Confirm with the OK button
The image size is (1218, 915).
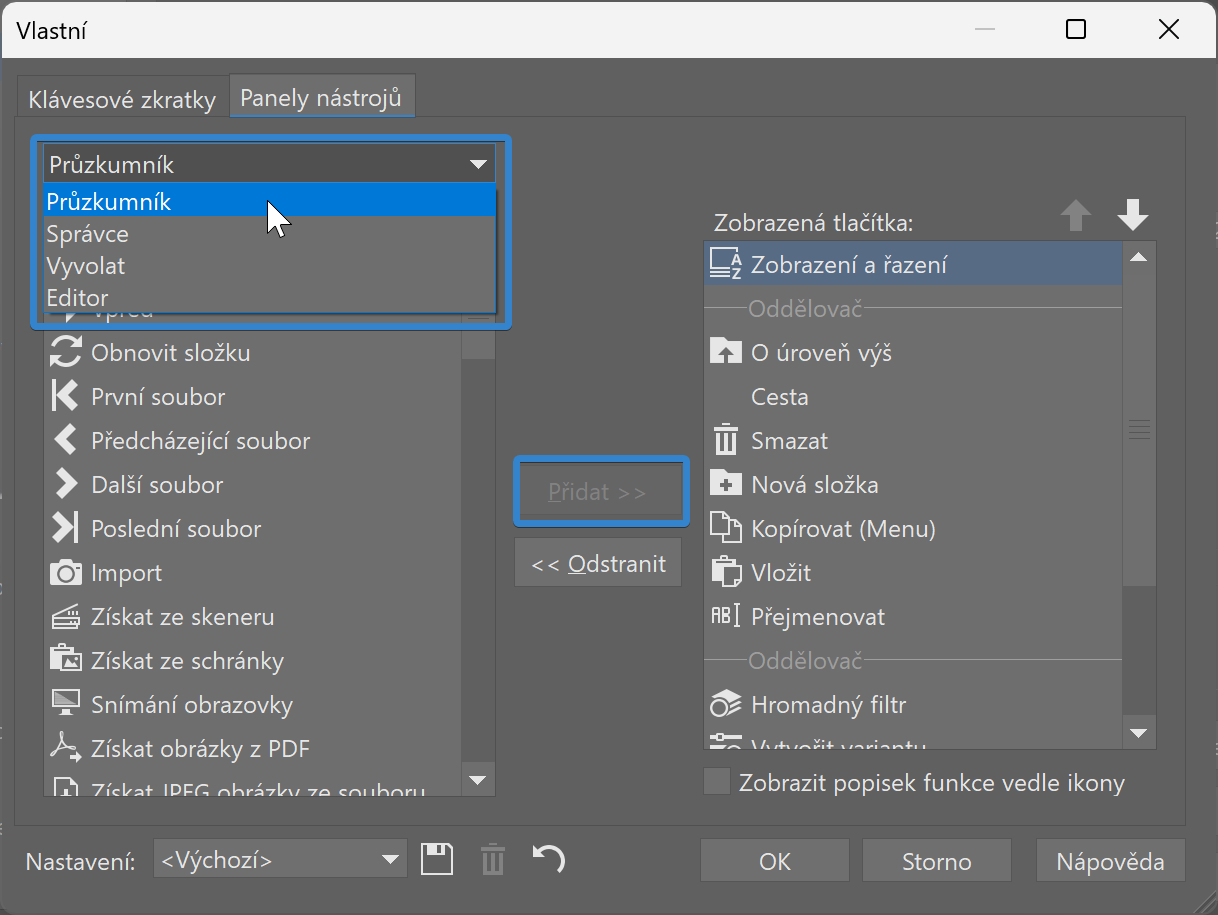[774, 861]
